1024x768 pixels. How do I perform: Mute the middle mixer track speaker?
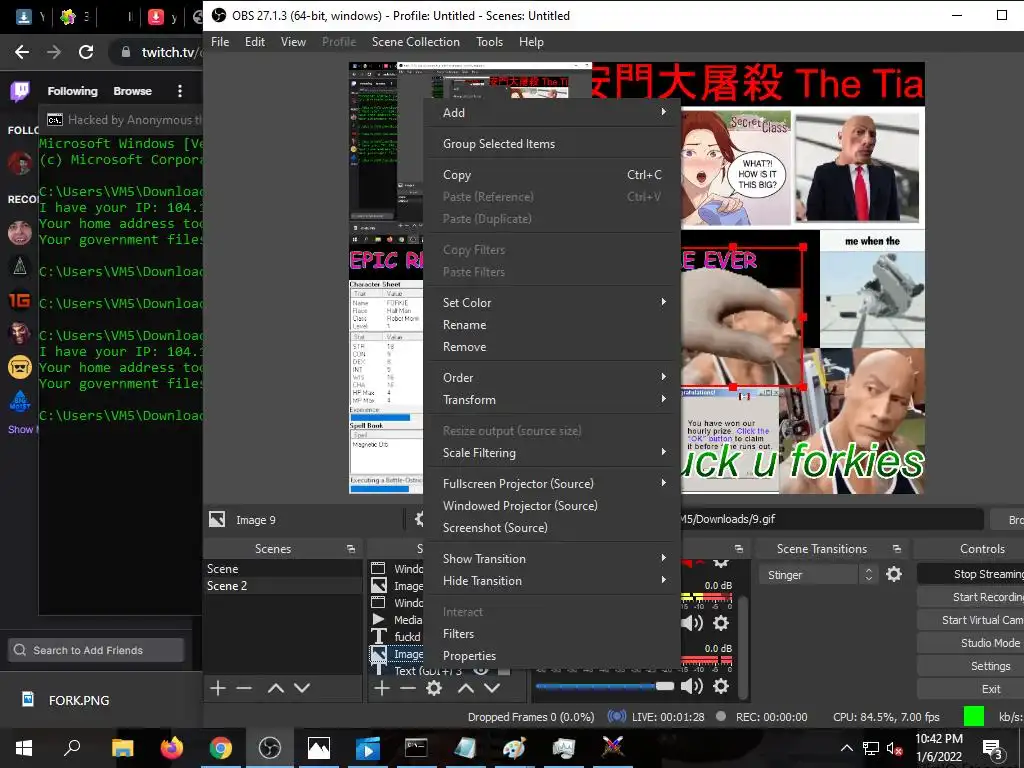tap(692, 623)
